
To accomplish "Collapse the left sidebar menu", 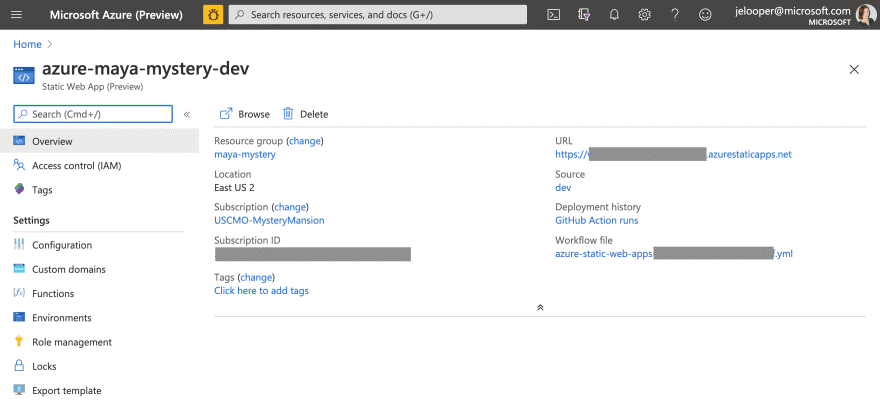I will (187, 114).
